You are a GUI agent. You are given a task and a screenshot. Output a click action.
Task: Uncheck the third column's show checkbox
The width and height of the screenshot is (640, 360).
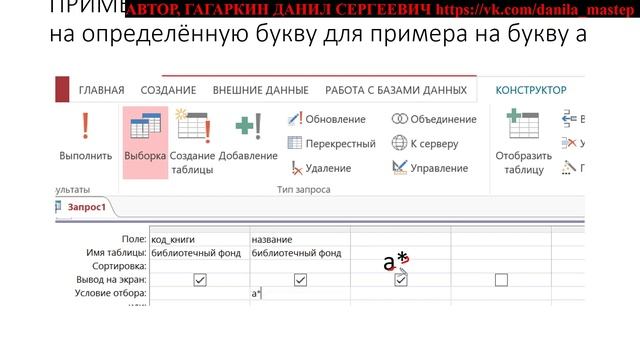(x=401, y=280)
